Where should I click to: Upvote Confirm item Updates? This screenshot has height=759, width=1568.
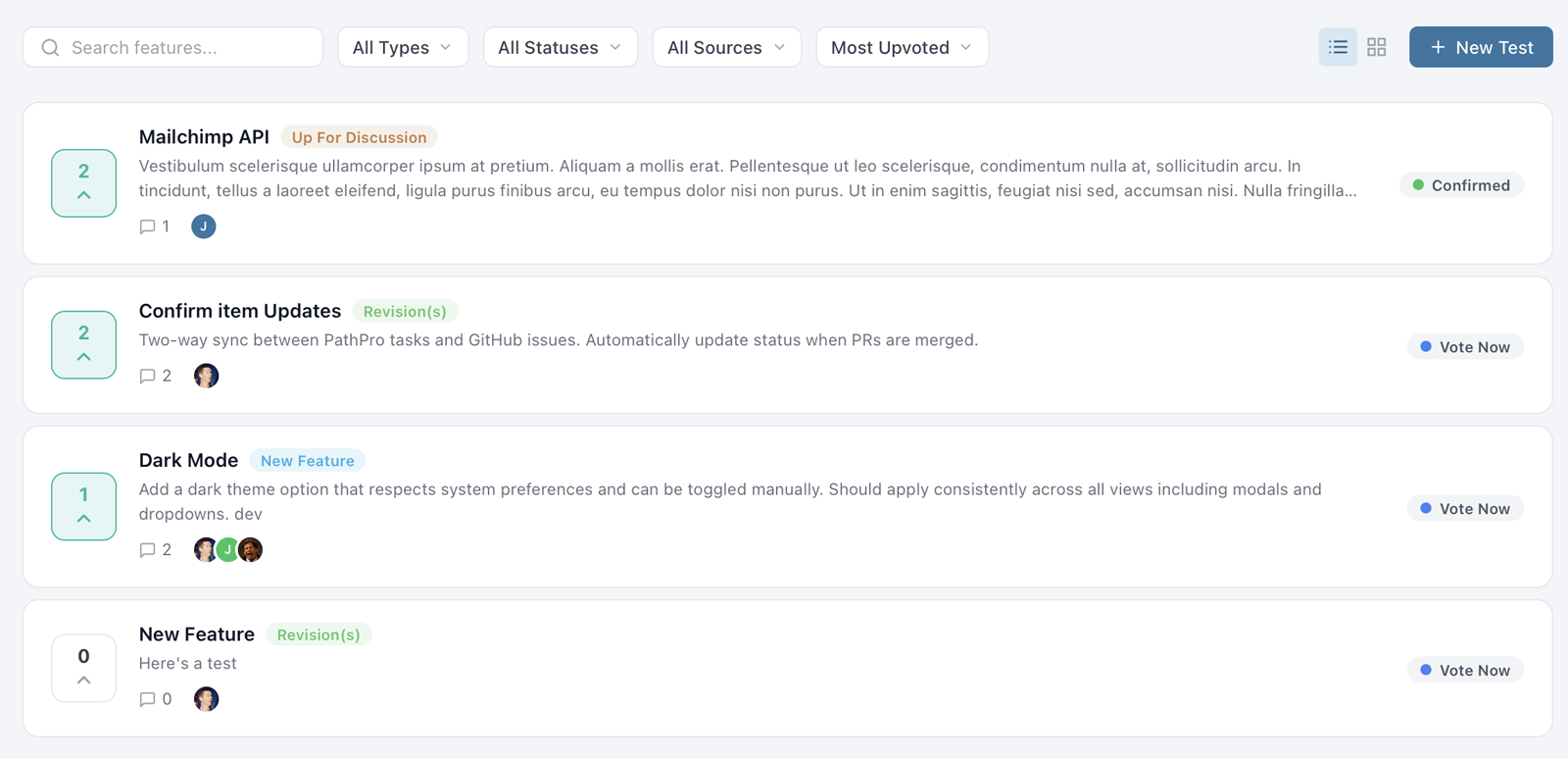84,345
